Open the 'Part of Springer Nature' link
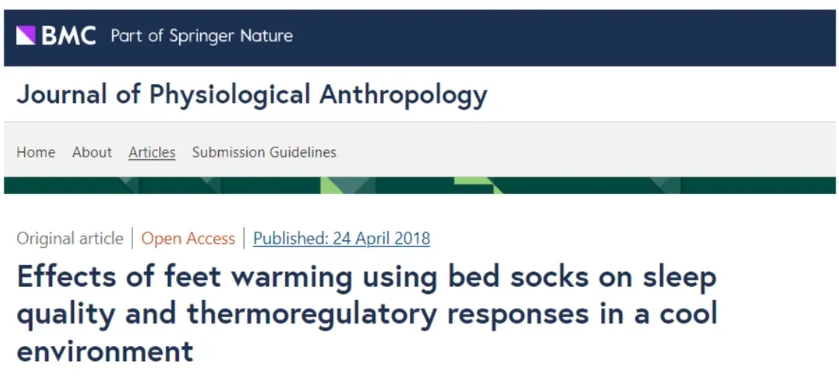The image size is (839, 380). point(202,36)
